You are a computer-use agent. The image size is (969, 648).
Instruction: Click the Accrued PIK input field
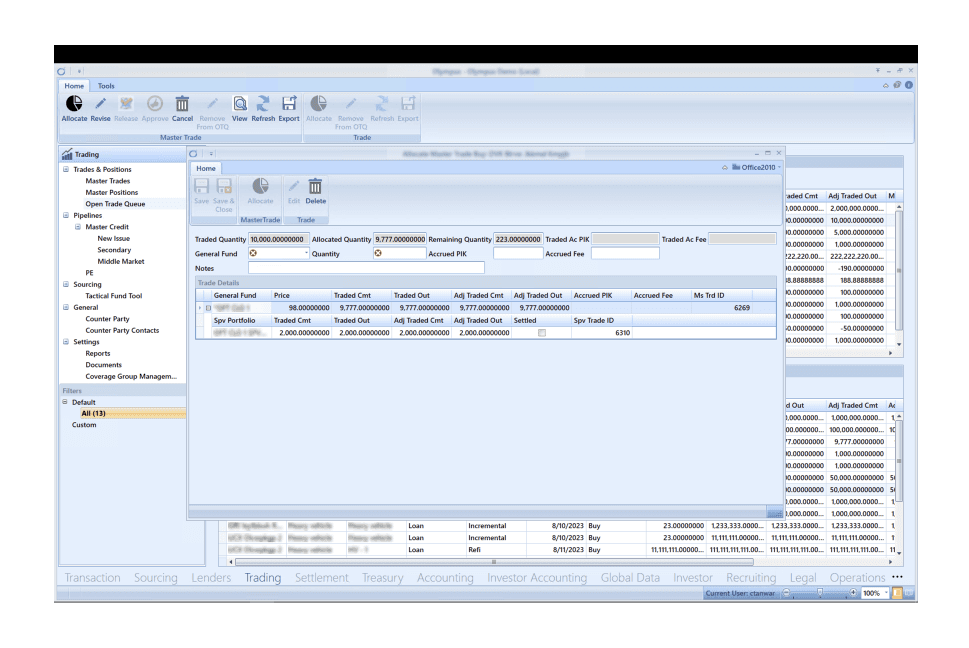pyautogui.click(x=518, y=253)
